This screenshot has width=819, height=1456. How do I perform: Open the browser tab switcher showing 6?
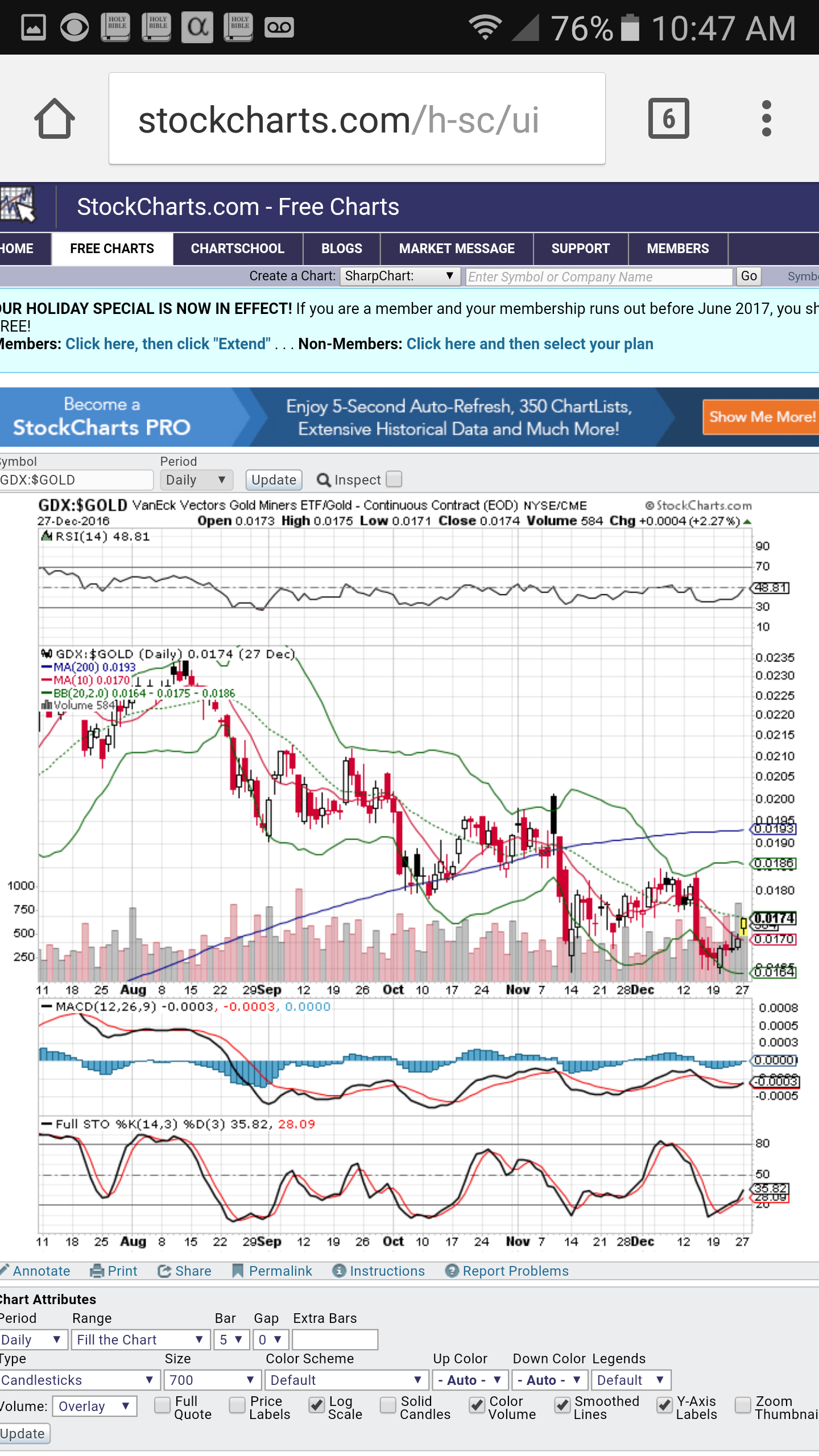click(668, 118)
